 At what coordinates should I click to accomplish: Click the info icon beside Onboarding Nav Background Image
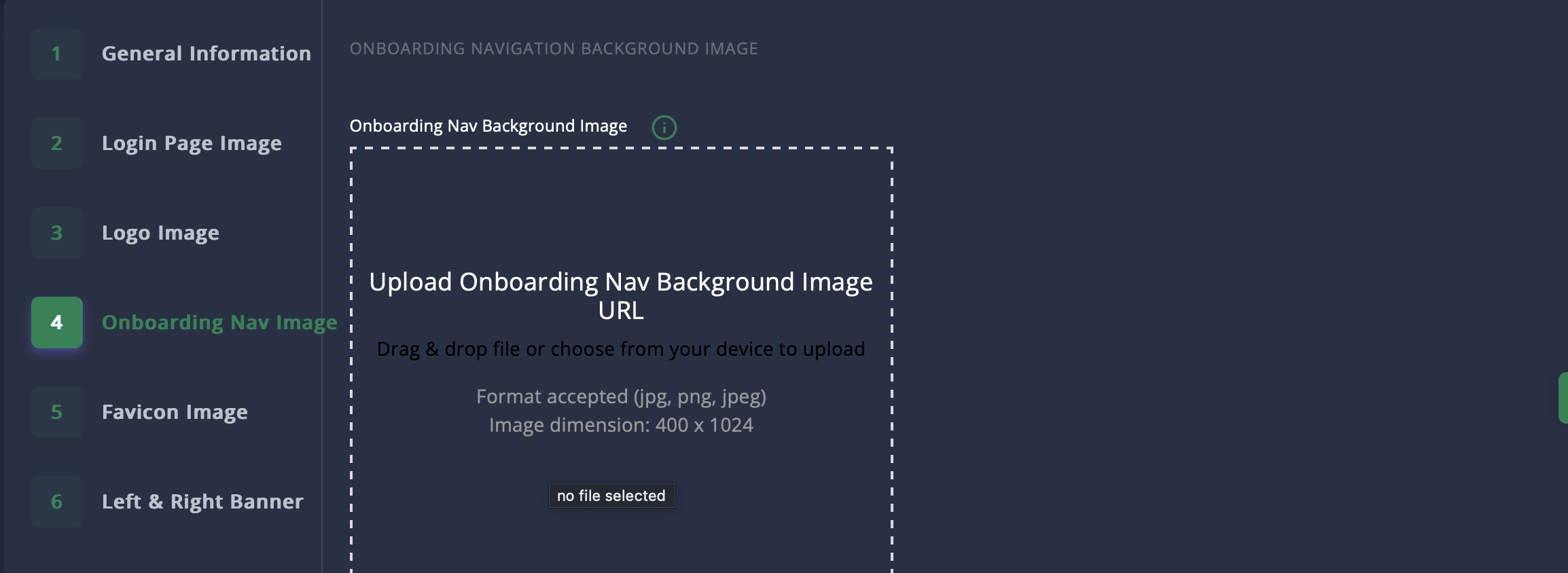pyautogui.click(x=664, y=127)
